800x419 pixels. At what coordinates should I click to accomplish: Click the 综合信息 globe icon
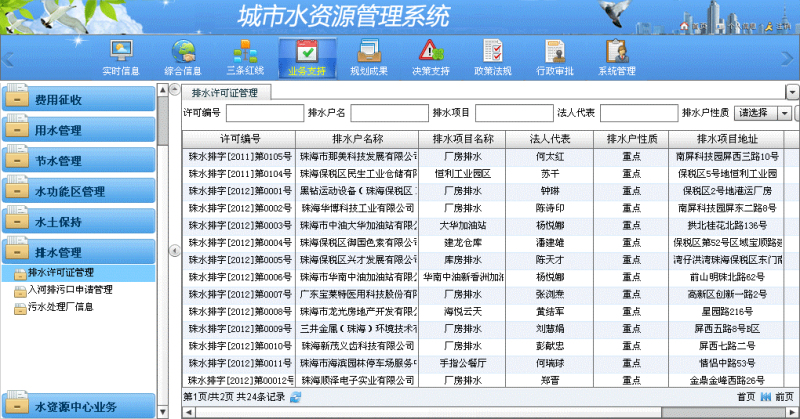click(183, 50)
